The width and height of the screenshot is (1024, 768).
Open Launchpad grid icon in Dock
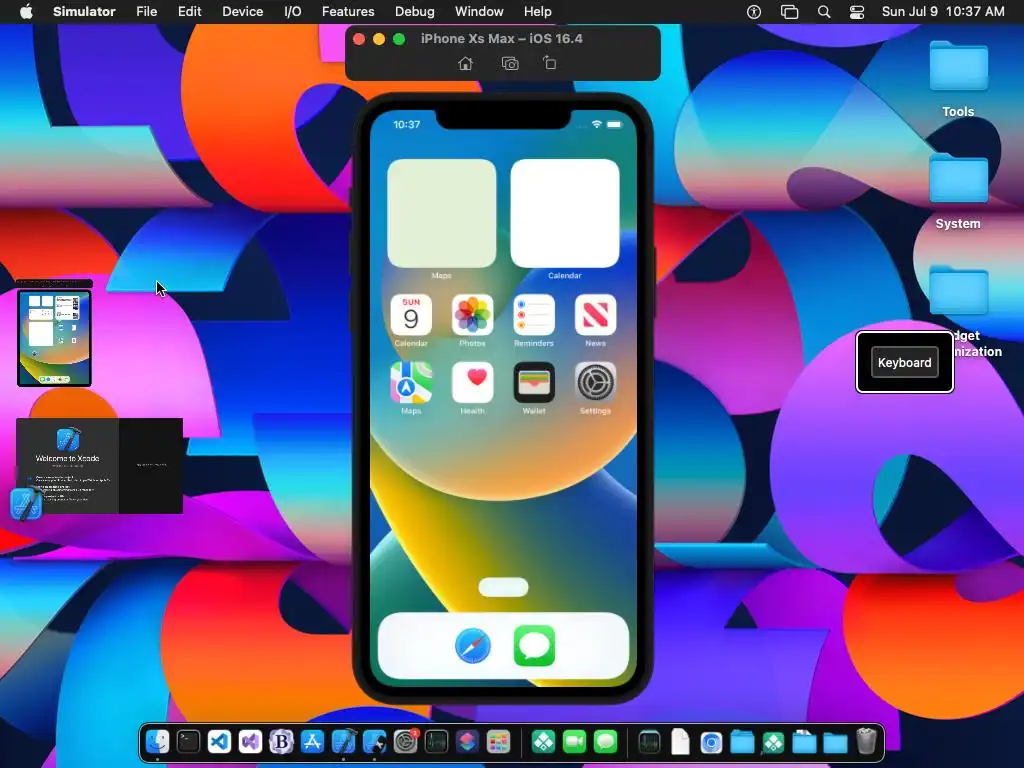498,742
